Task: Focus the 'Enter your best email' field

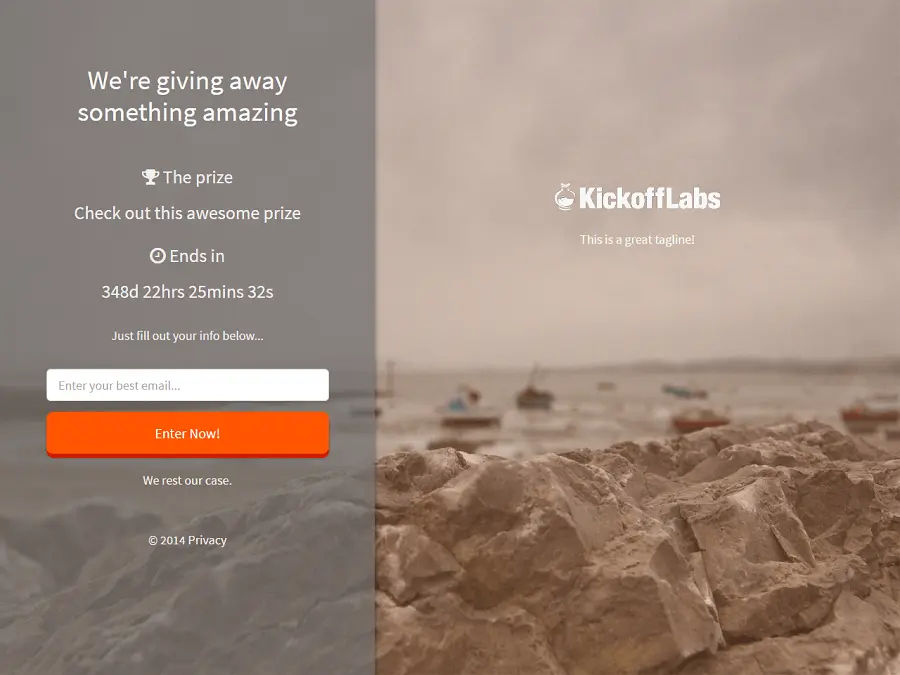Action: tap(188, 385)
